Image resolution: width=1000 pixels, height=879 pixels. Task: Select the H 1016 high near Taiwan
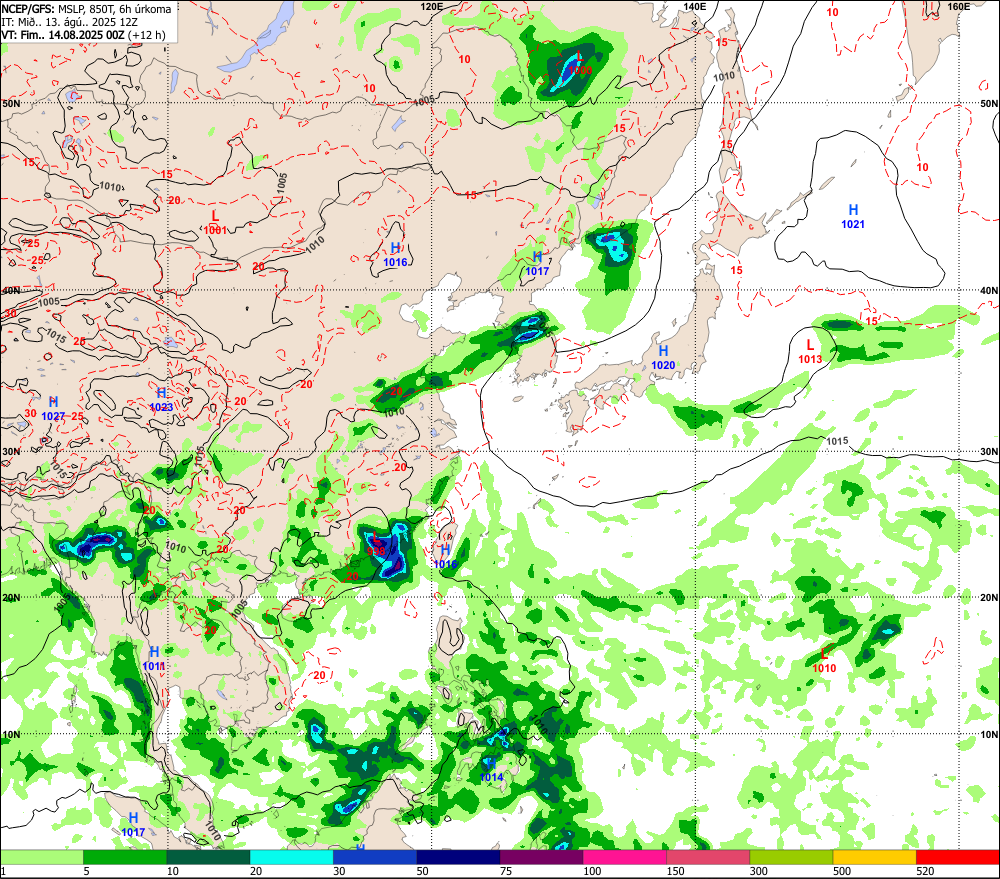click(x=445, y=557)
